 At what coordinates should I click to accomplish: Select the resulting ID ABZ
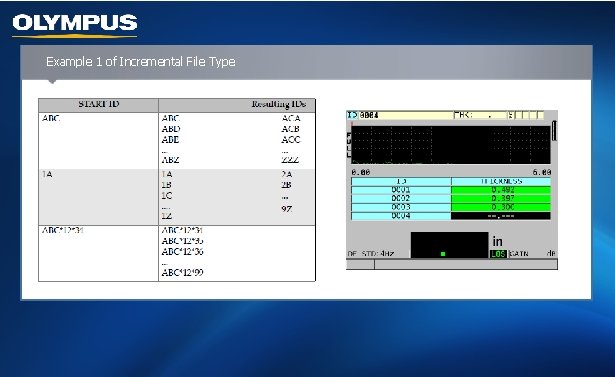171,160
